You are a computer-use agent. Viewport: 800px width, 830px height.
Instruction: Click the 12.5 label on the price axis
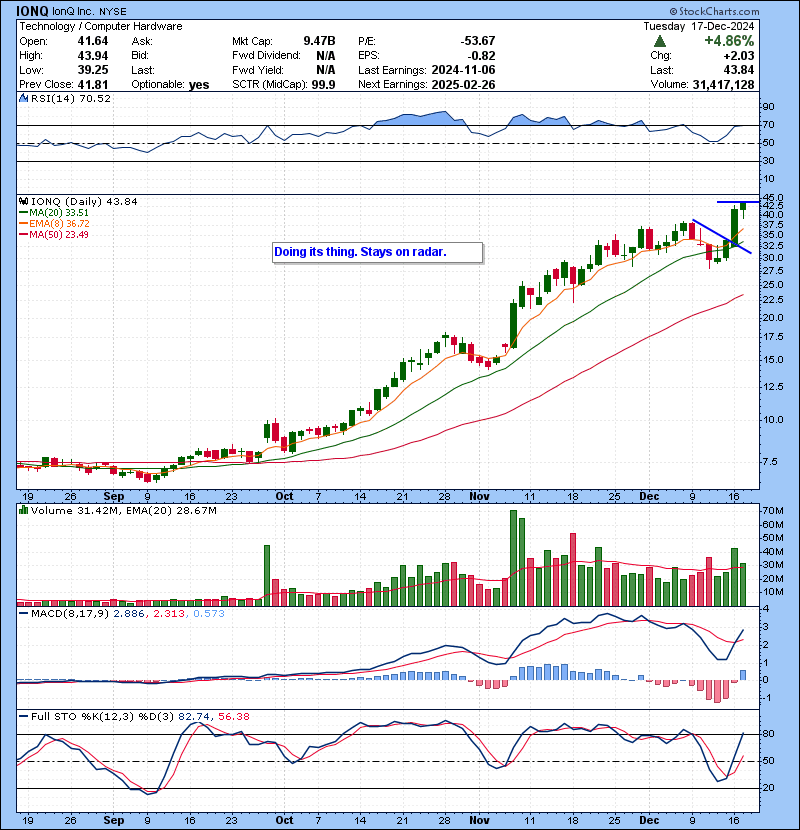772,387
